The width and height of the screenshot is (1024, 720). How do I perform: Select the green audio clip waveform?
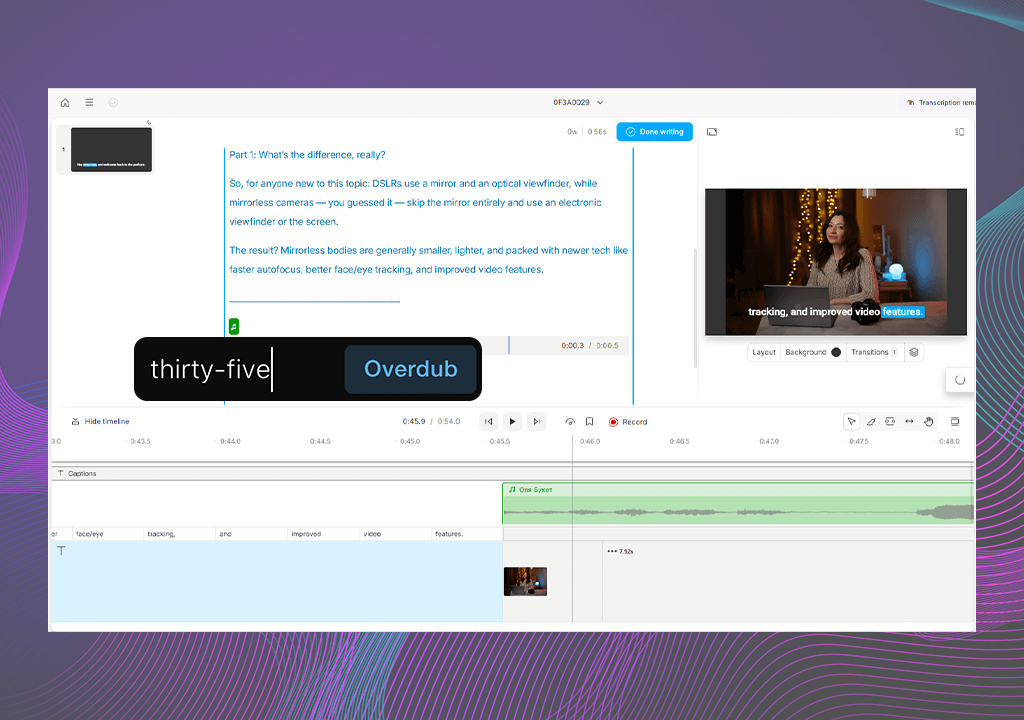pos(738,504)
